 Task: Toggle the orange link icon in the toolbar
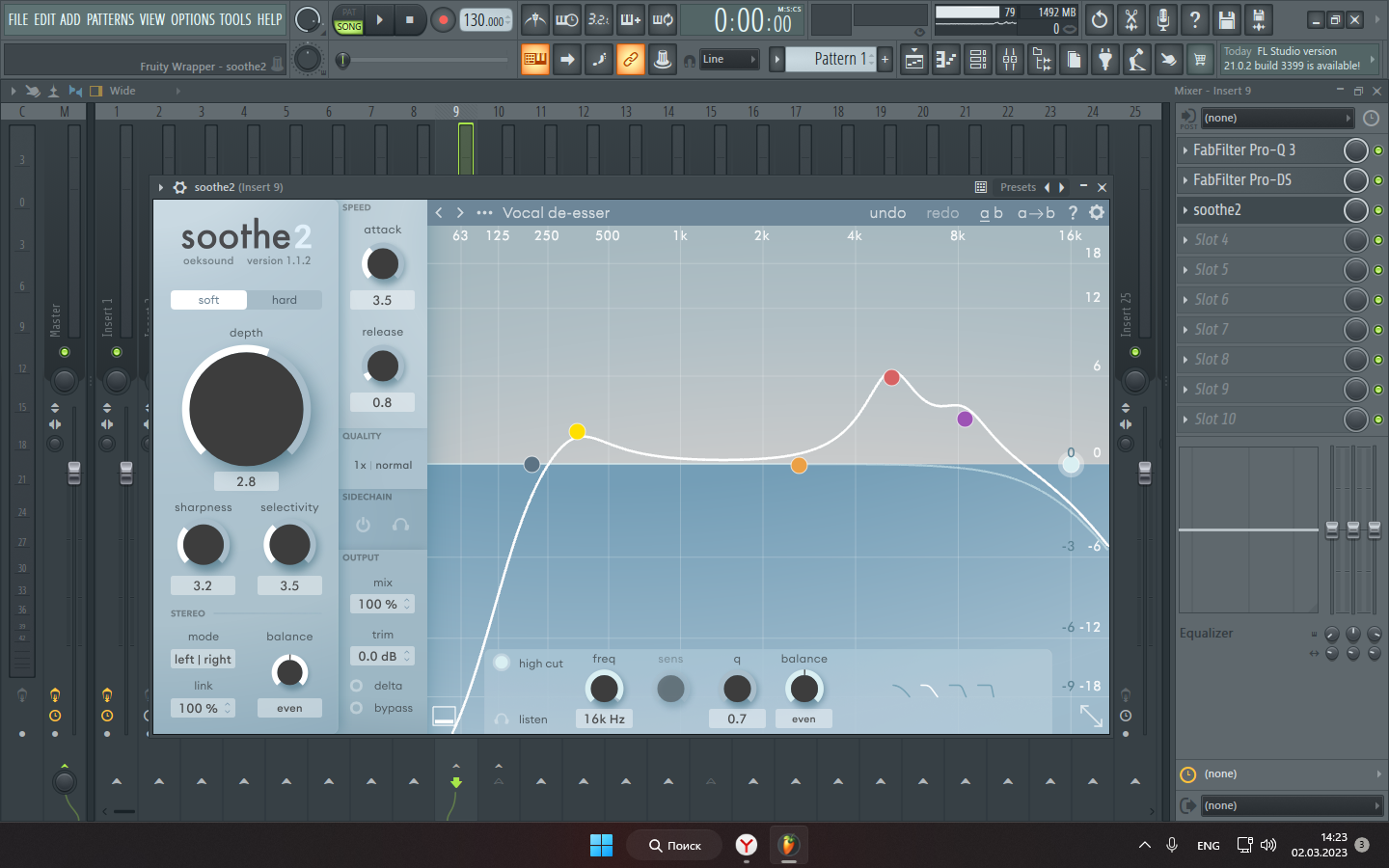tap(631, 60)
